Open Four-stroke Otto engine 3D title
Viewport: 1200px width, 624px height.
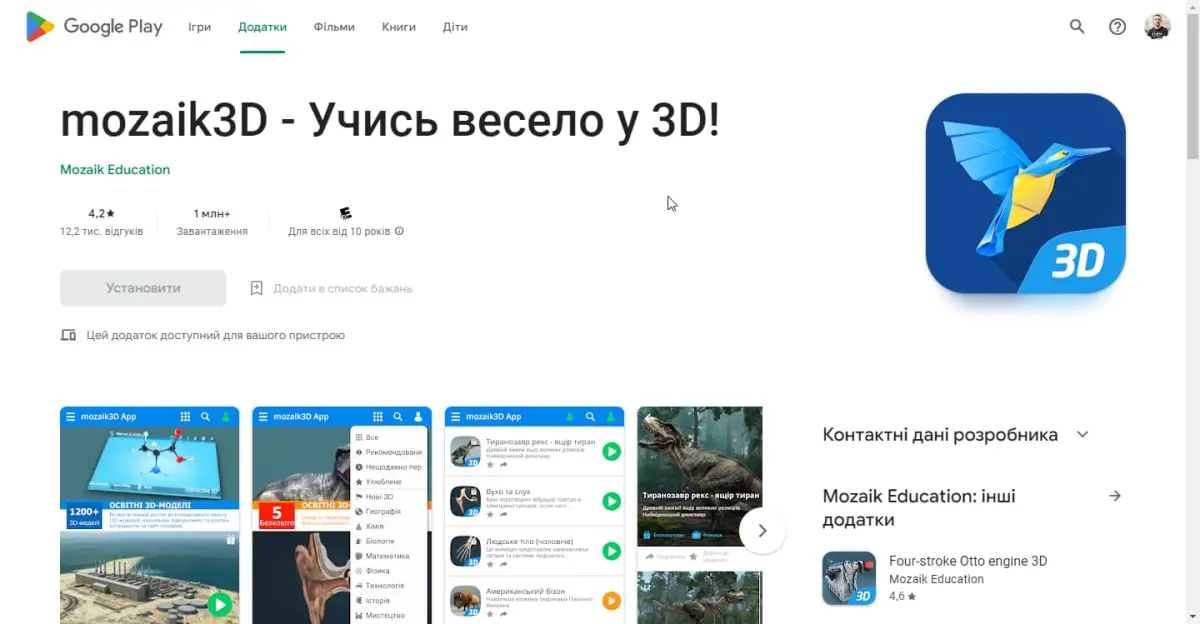pos(968,561)
